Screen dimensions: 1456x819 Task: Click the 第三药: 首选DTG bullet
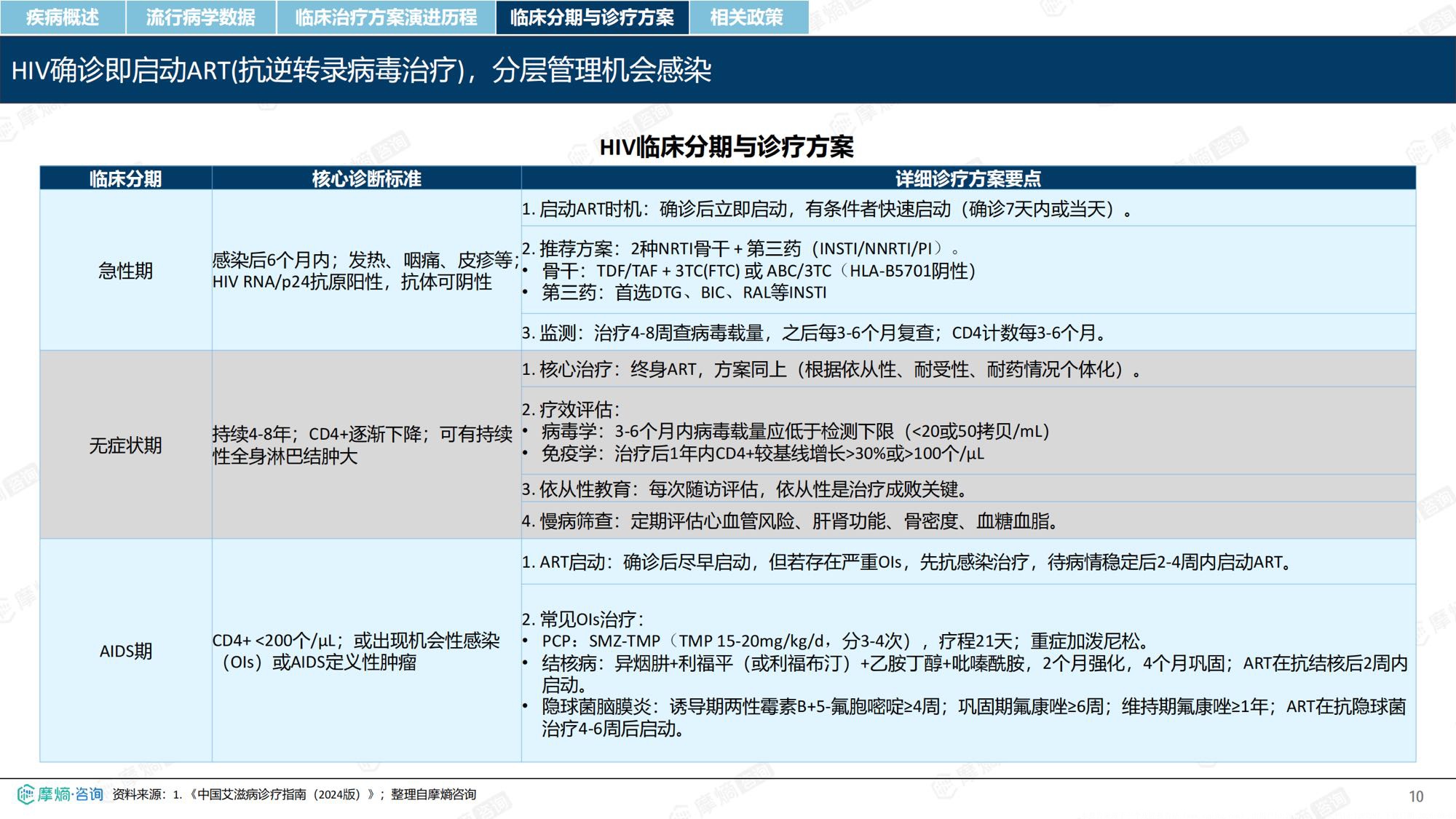pos(676,293)
